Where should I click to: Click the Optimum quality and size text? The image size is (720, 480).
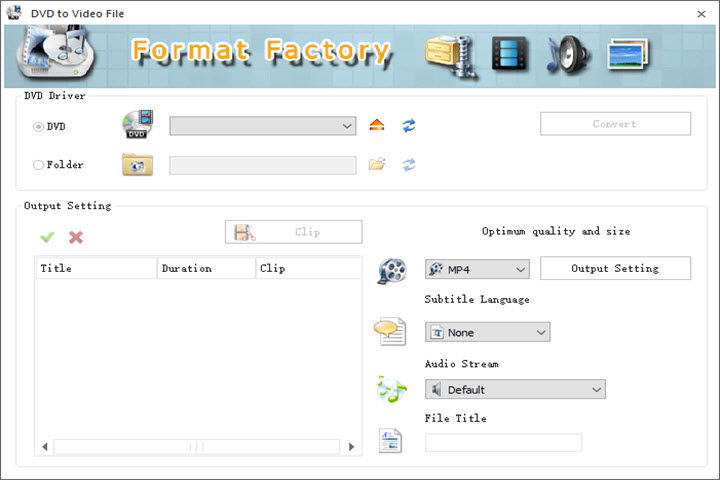click(556, 231)
